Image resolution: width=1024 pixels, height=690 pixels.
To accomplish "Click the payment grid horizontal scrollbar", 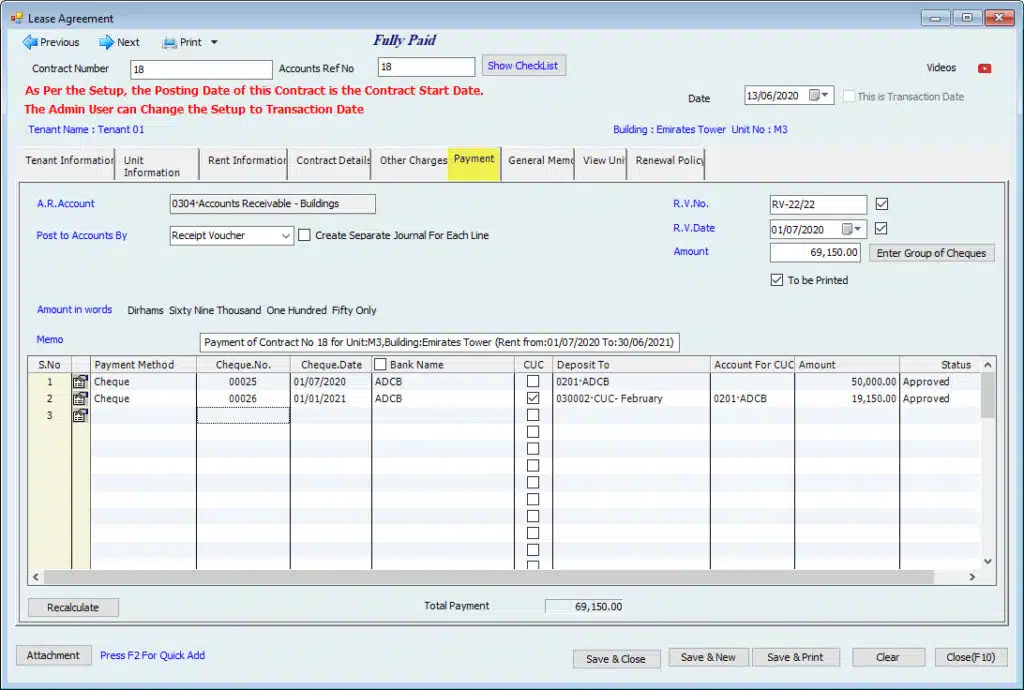I will click(x=488, y=577).
